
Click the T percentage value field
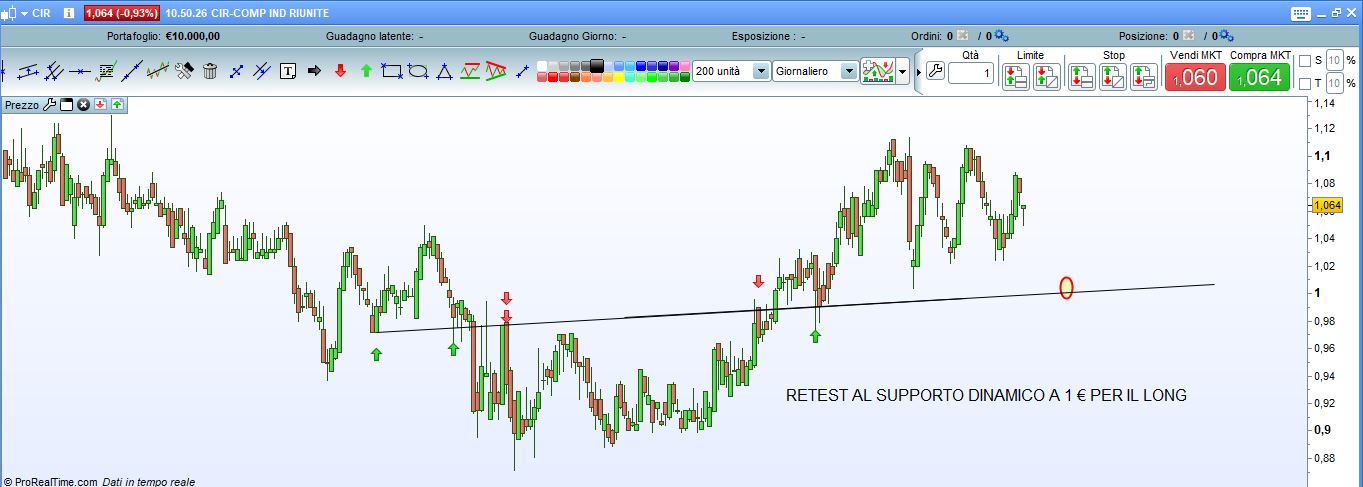1333,83
